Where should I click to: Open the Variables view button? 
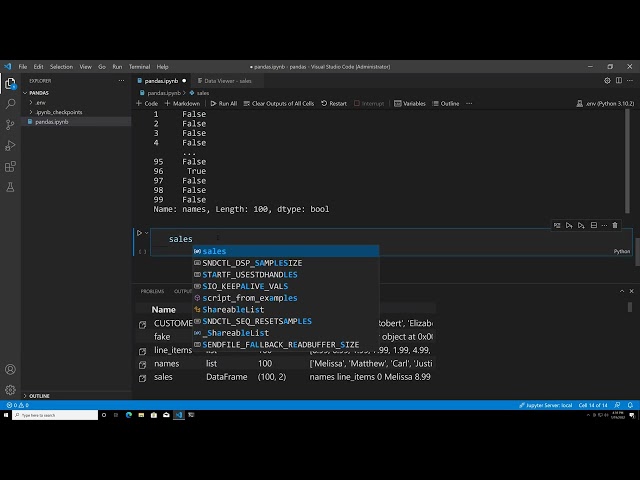(410, 104)
